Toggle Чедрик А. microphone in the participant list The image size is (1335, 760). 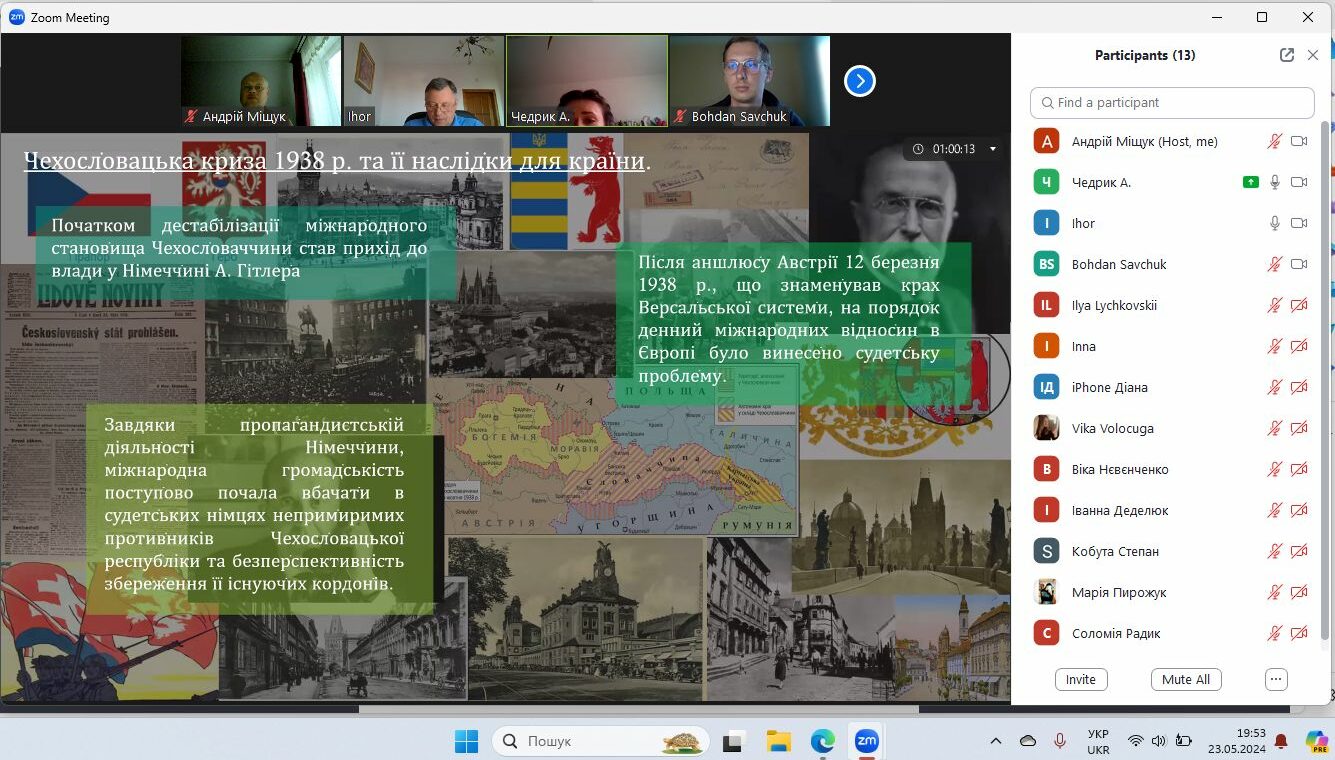click(x=1275, y=182)
